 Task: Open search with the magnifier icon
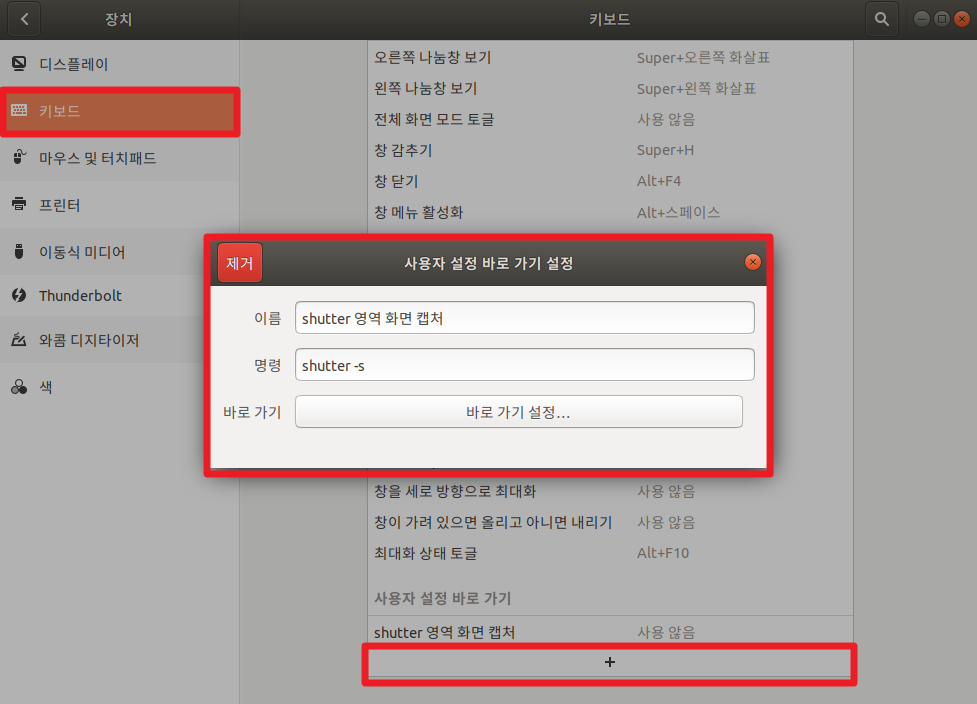(x=882, y=19)
